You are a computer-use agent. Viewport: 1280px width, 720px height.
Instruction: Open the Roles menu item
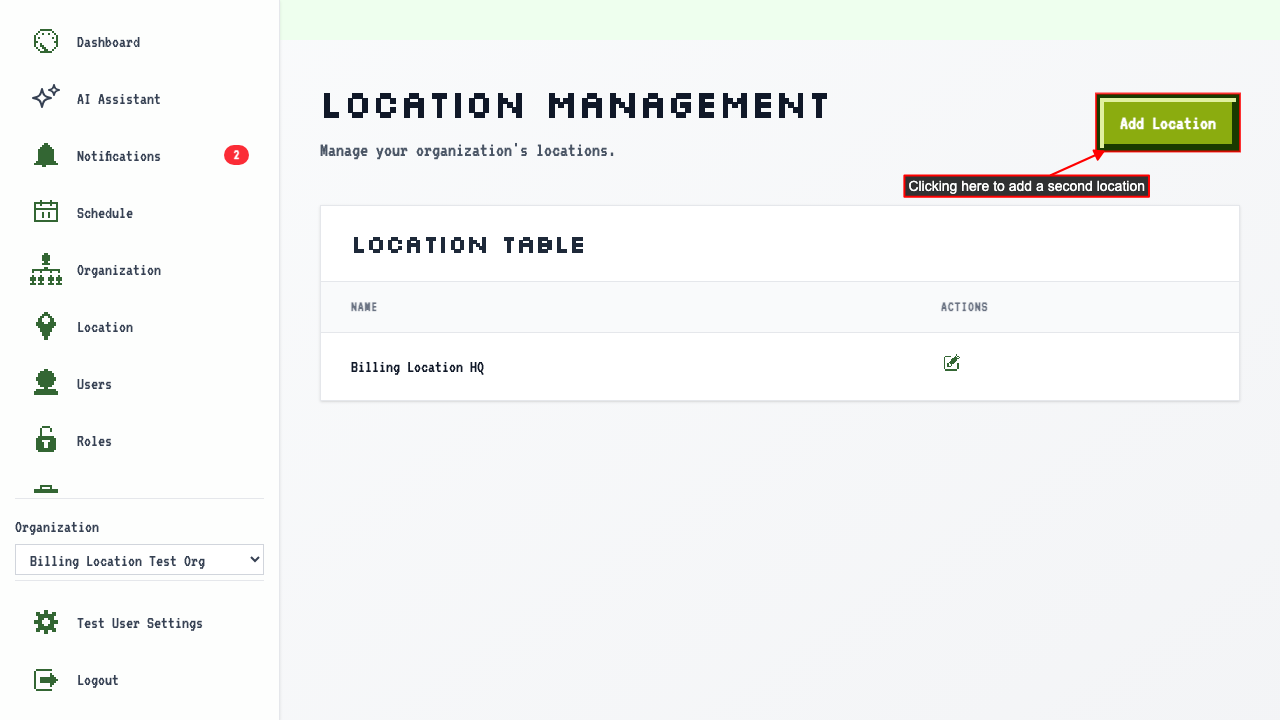[x=140, y=441]
